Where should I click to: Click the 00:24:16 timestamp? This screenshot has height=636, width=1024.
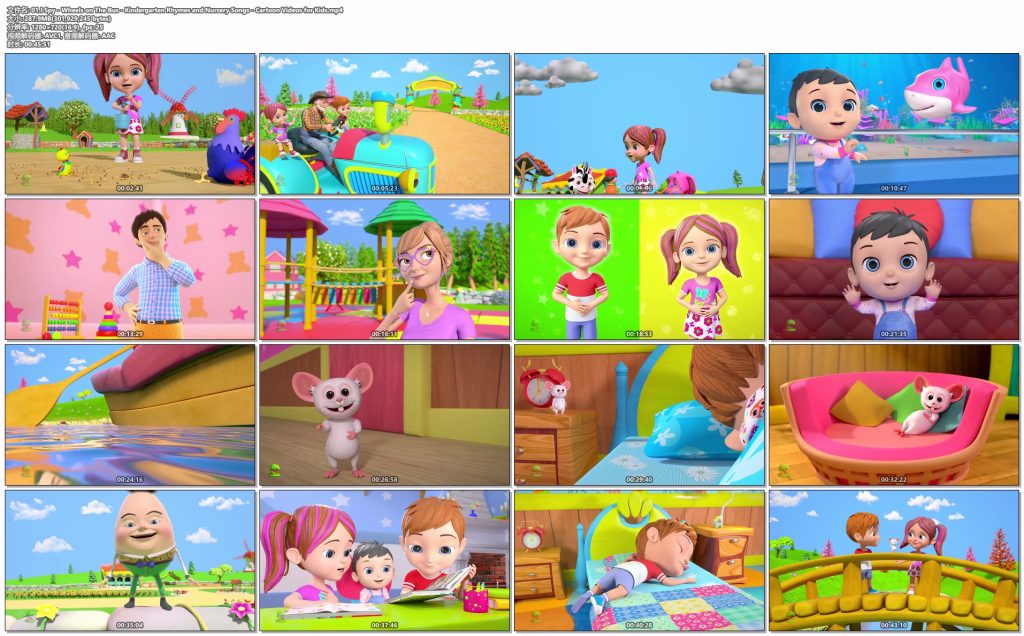click(129, 479)
